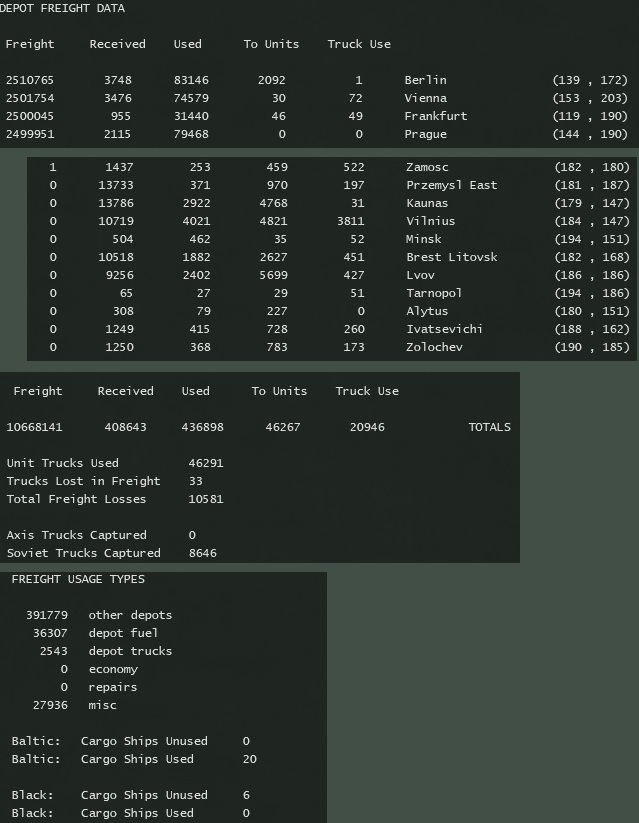Select the Tarnopol depot name

434,293
